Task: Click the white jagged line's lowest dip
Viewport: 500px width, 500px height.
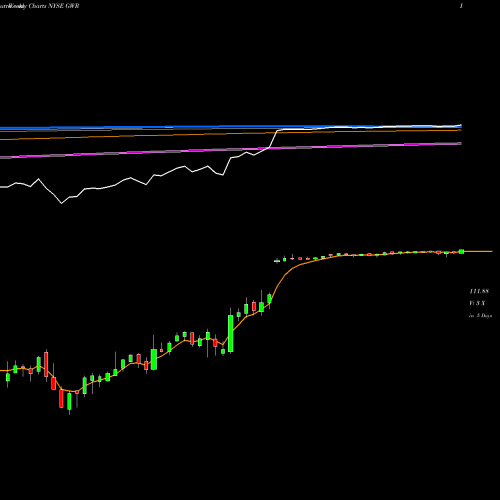Action: [x=62, y=203]
